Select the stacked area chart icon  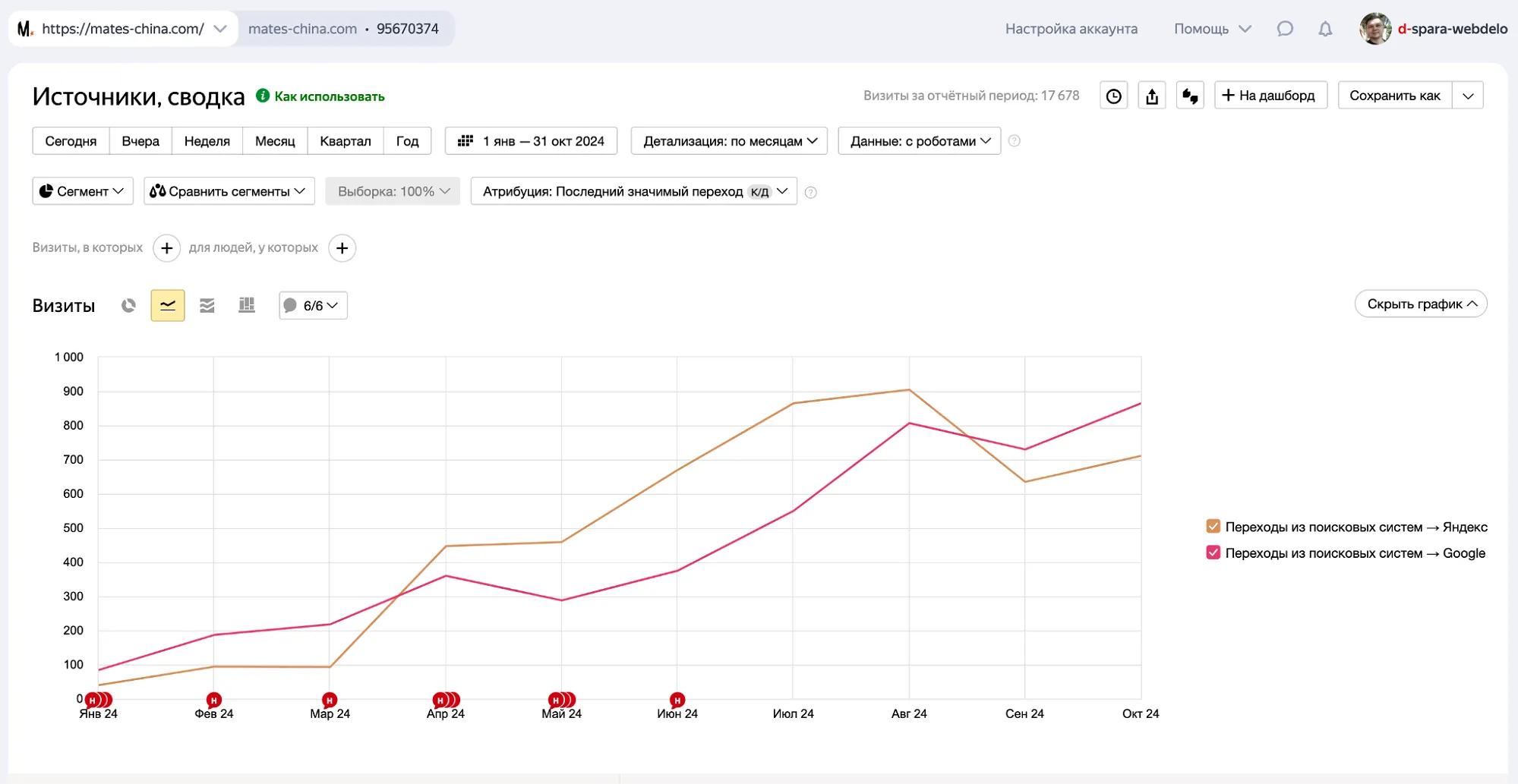(x=207, y=305)
